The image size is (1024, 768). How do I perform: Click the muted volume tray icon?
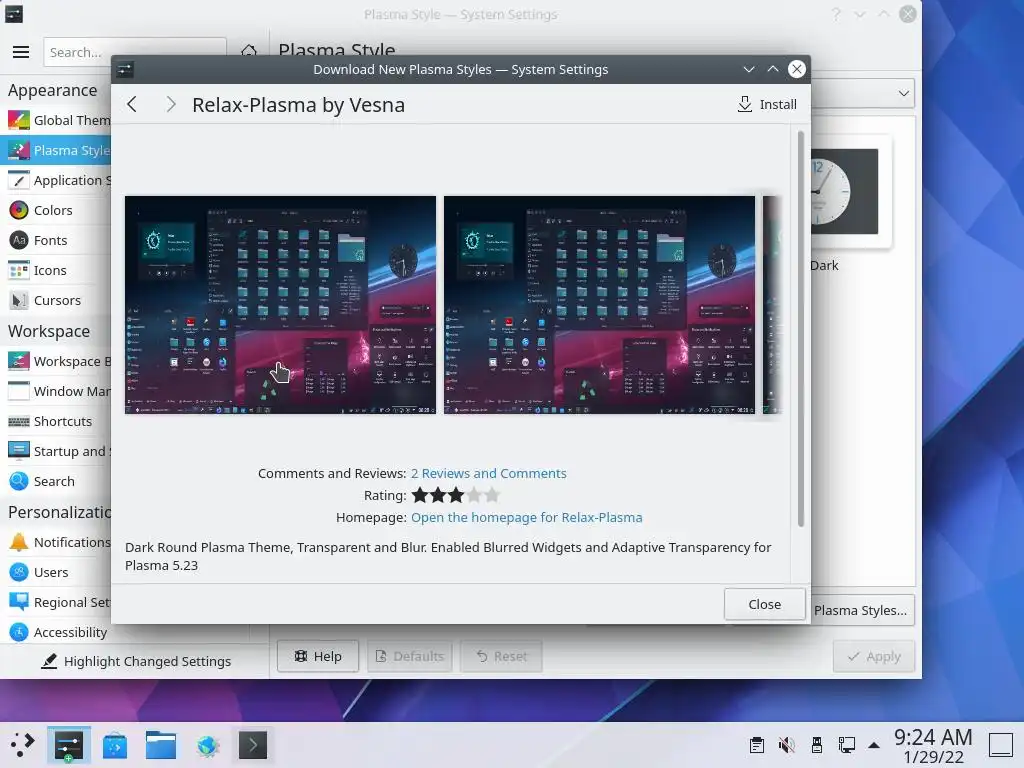(x=787, y=745)
